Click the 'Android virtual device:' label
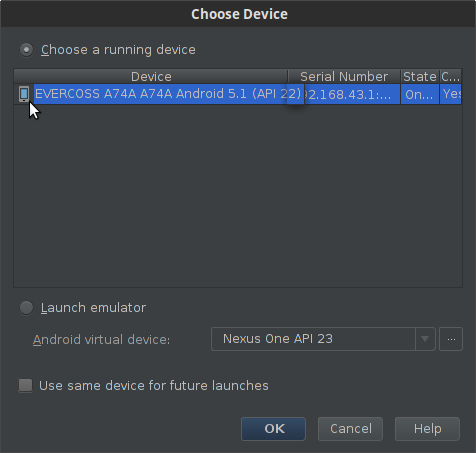Screen dimensions: 476x453 (x=102, y=340)
